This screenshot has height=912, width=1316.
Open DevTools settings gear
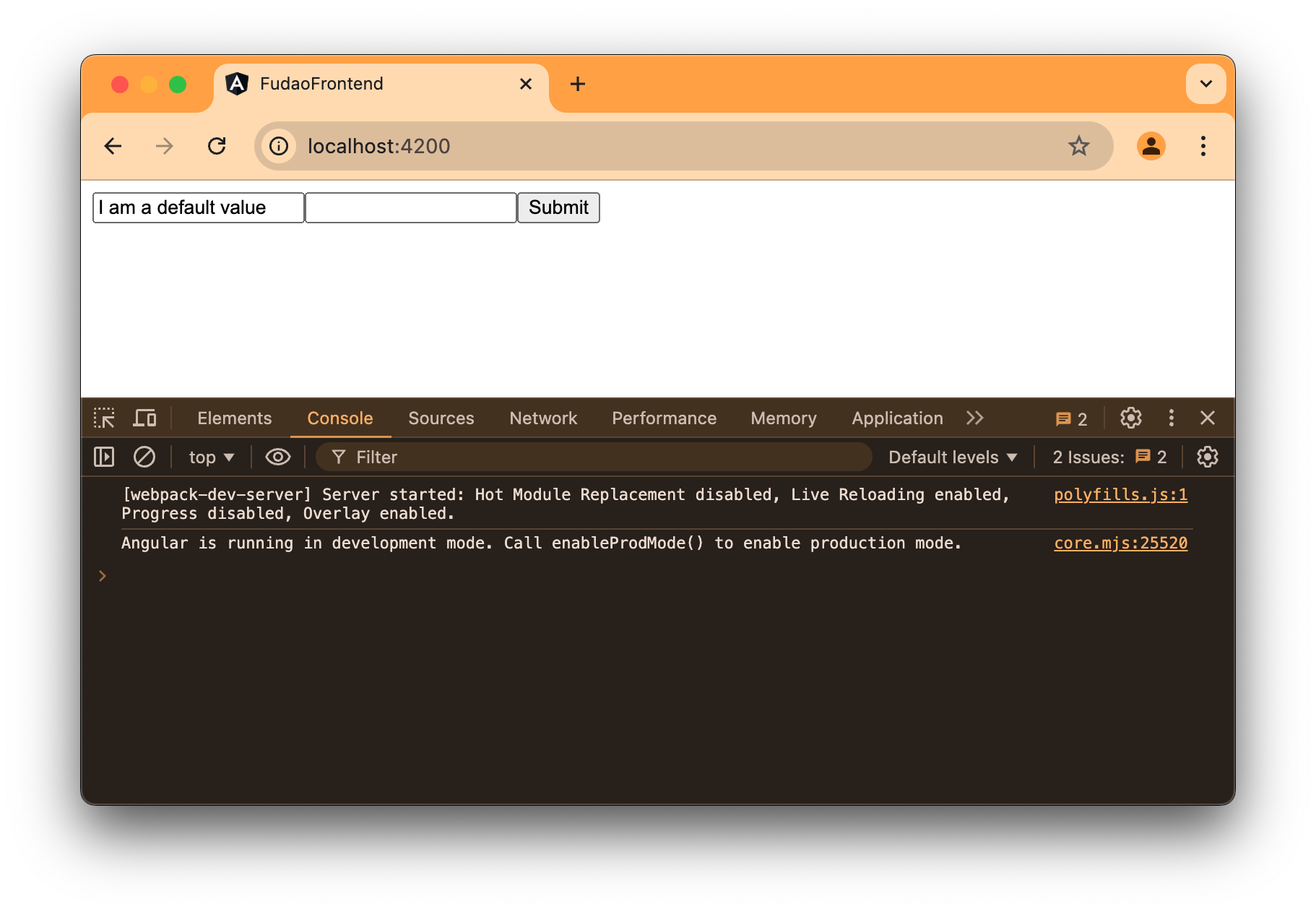pyautogui.click(x=1130, y=418)
